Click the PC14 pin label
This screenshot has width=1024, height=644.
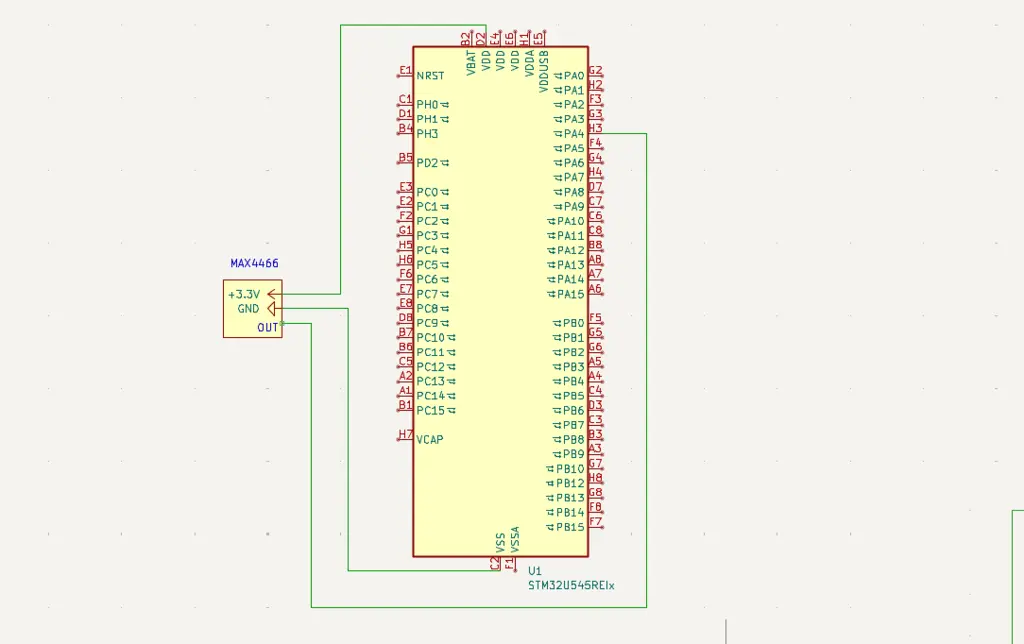click(430, 396)
